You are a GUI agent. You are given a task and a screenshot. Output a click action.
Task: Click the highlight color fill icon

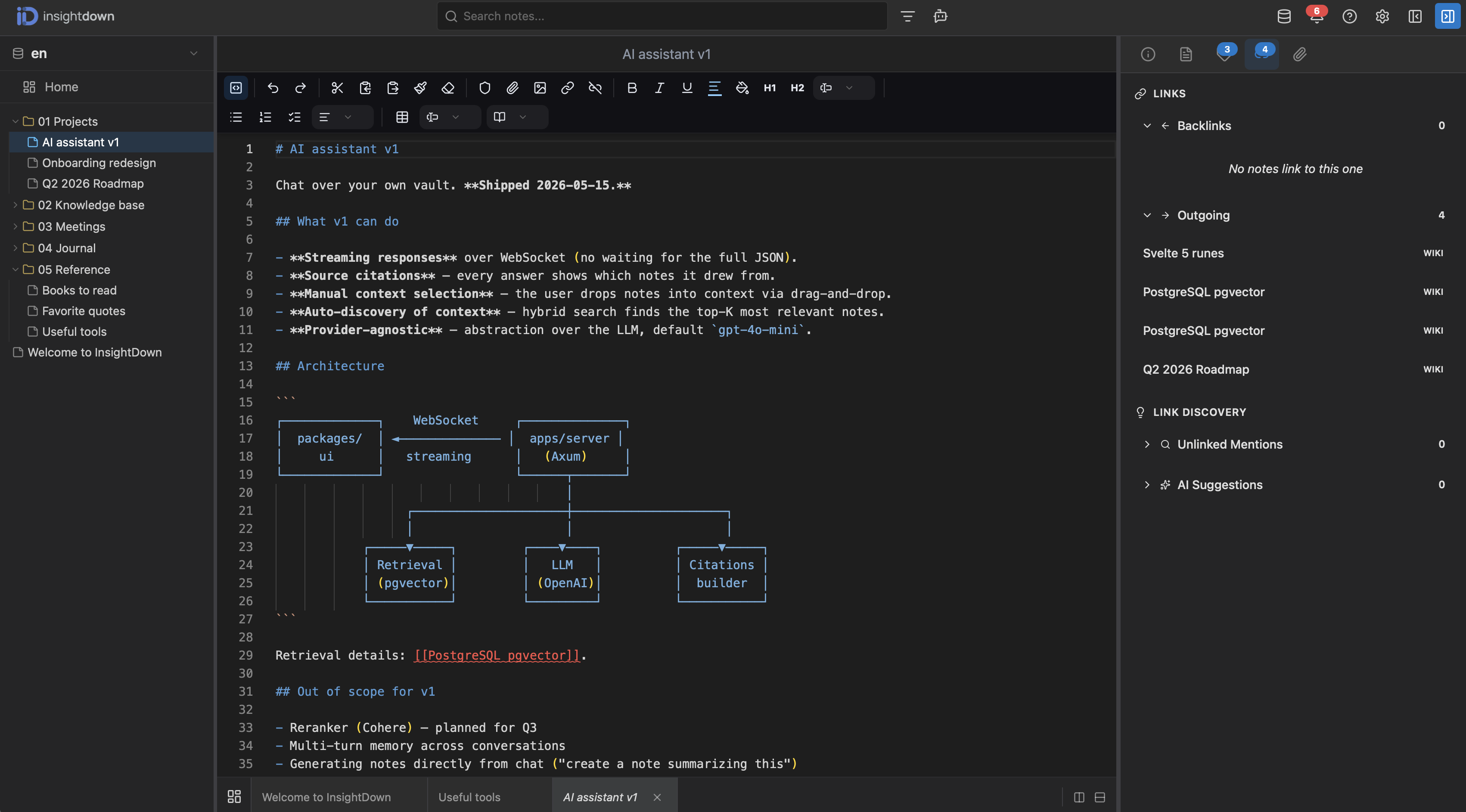pyautogui.click(x=742, y=88)
